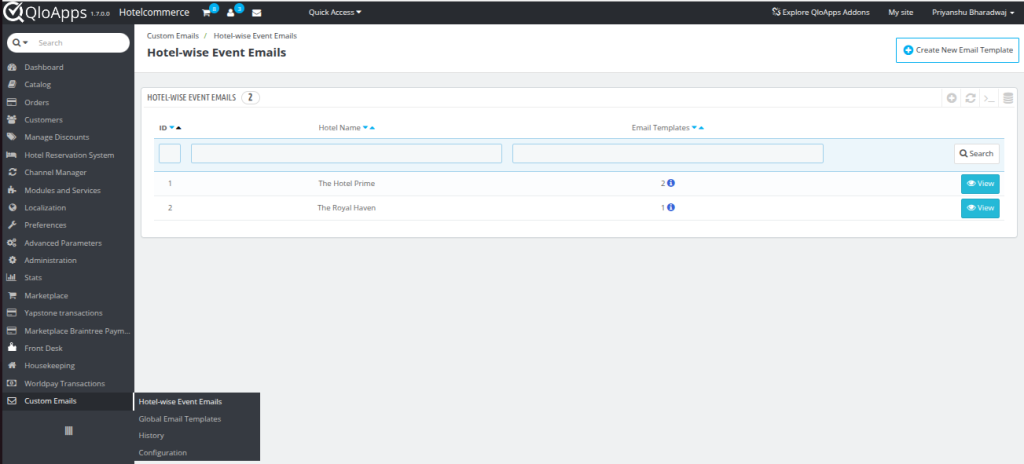Click info icon beside The Hotel Prime template count
The height and width of the screenshot is (464, 1024).
click(x=671, y=183)
